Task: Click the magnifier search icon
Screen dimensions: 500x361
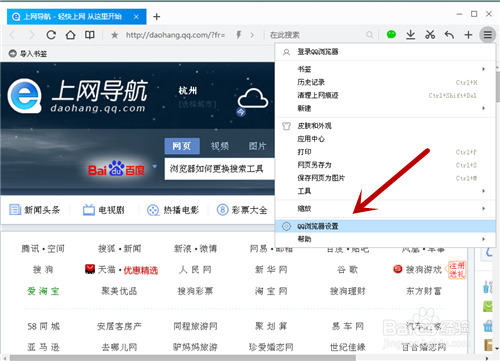Action: tap(369, 35)
